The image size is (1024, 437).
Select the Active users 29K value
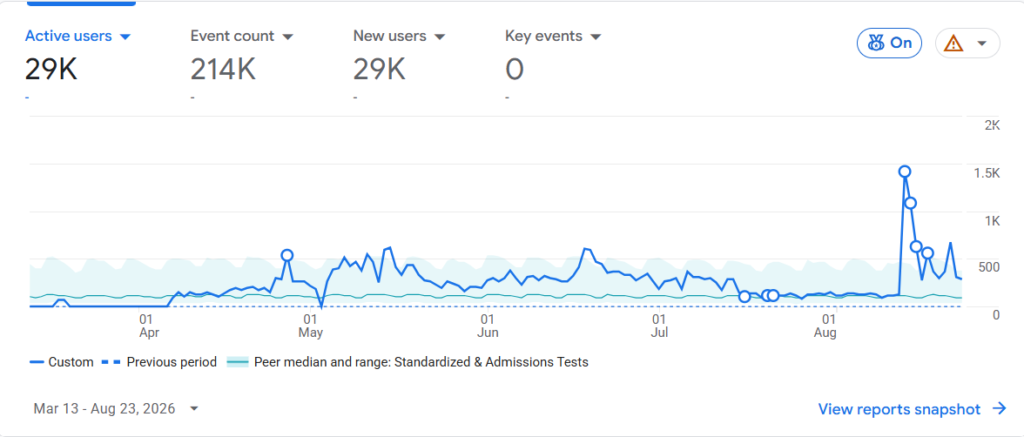coord(51,69)
